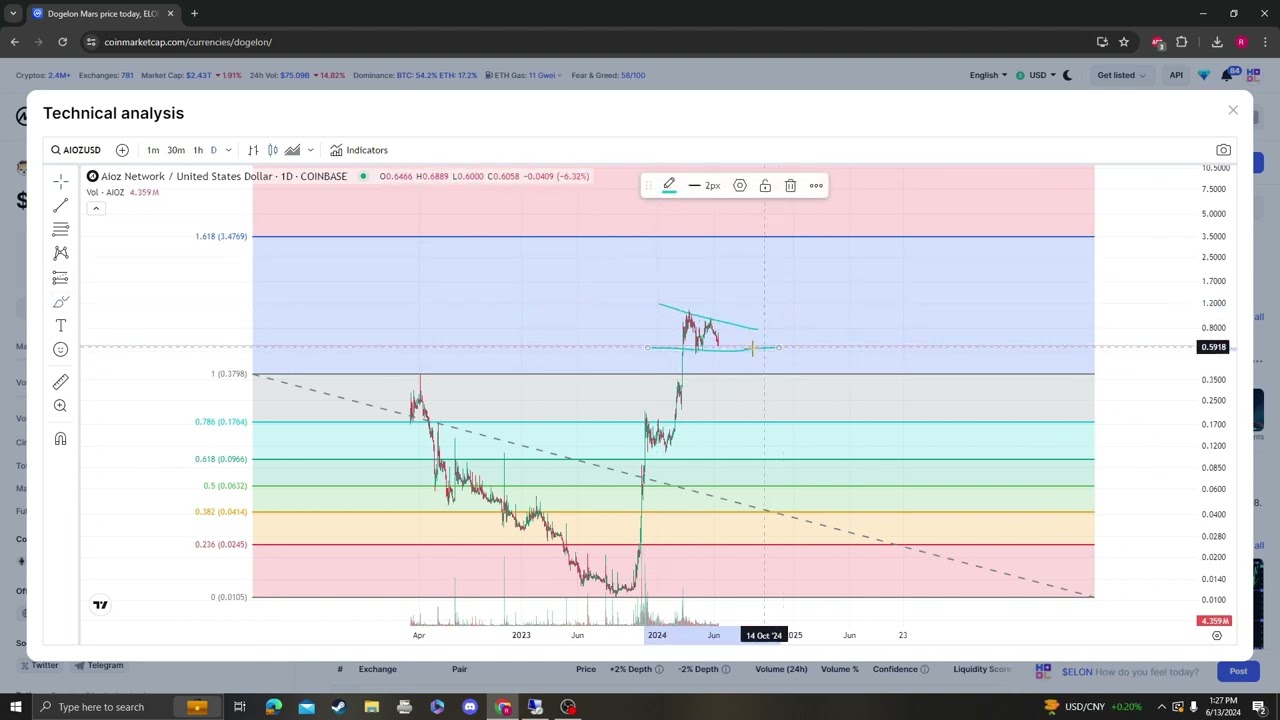Open Discord from the taskbar
Screen dimensions: 1280x720
(470, 707)
